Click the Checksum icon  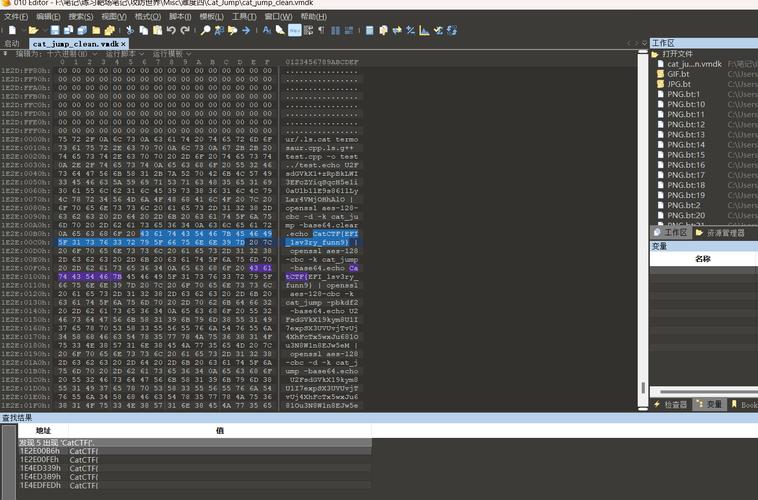tap(438, 30)
